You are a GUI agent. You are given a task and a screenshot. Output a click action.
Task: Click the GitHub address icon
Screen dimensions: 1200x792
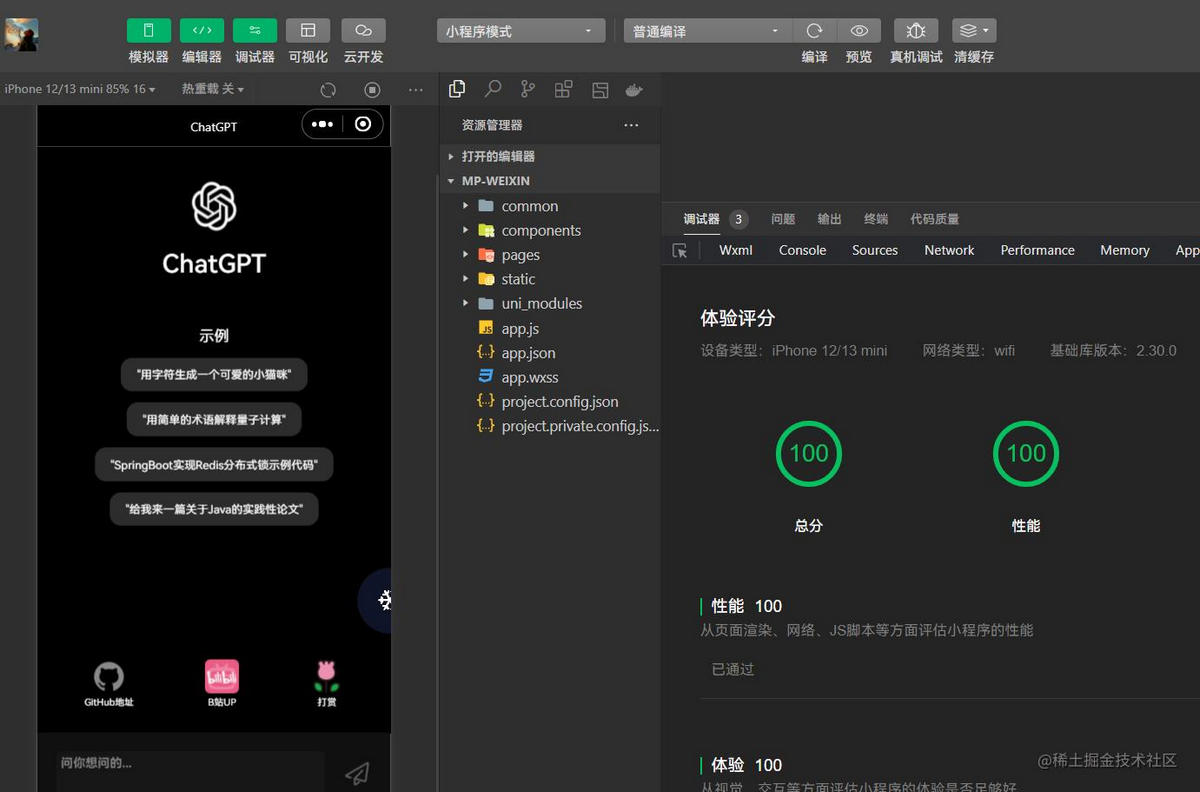pyautogui.click(x=109, y=678)
